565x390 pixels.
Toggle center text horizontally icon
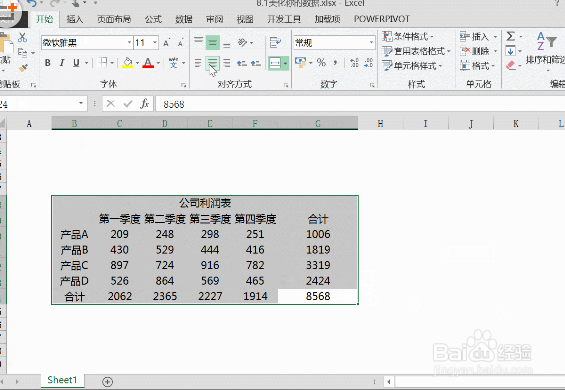click(x=213, y=63)
